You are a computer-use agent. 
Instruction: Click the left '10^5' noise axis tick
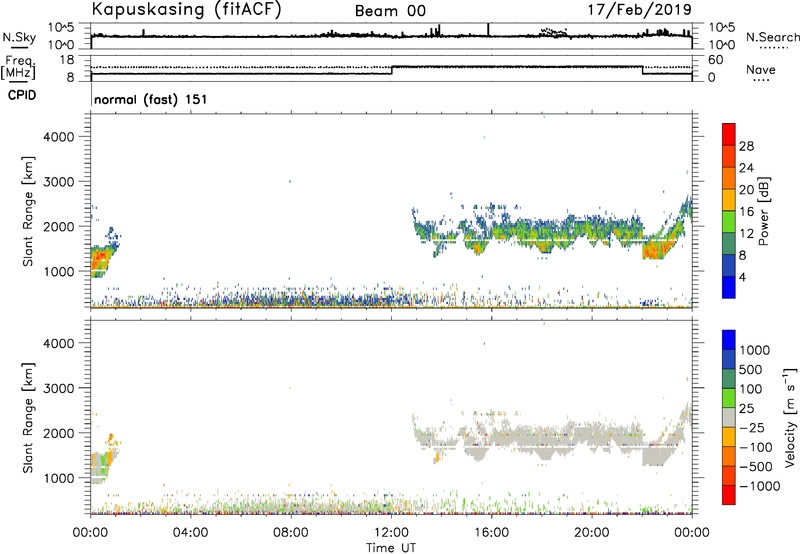[61, 27]
